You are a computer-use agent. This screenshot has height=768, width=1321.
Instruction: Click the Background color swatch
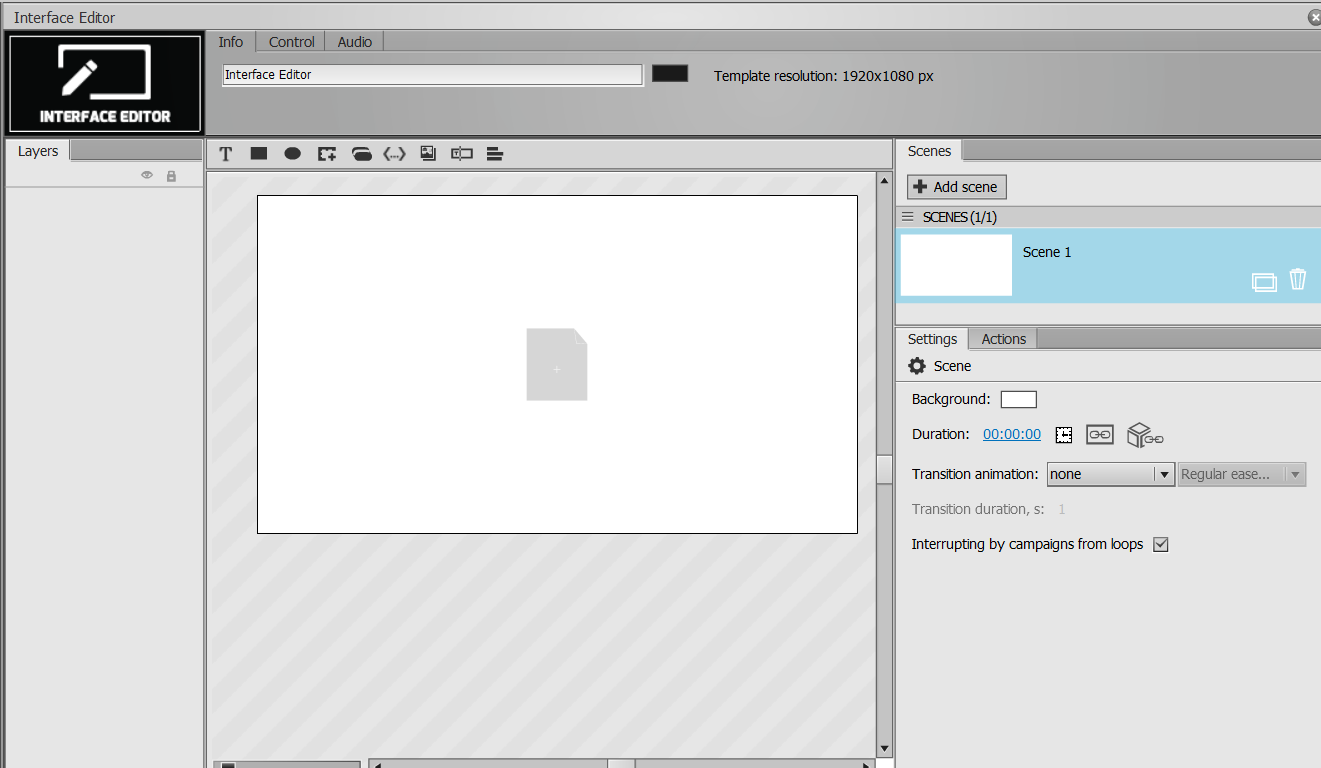point(1019,400)
